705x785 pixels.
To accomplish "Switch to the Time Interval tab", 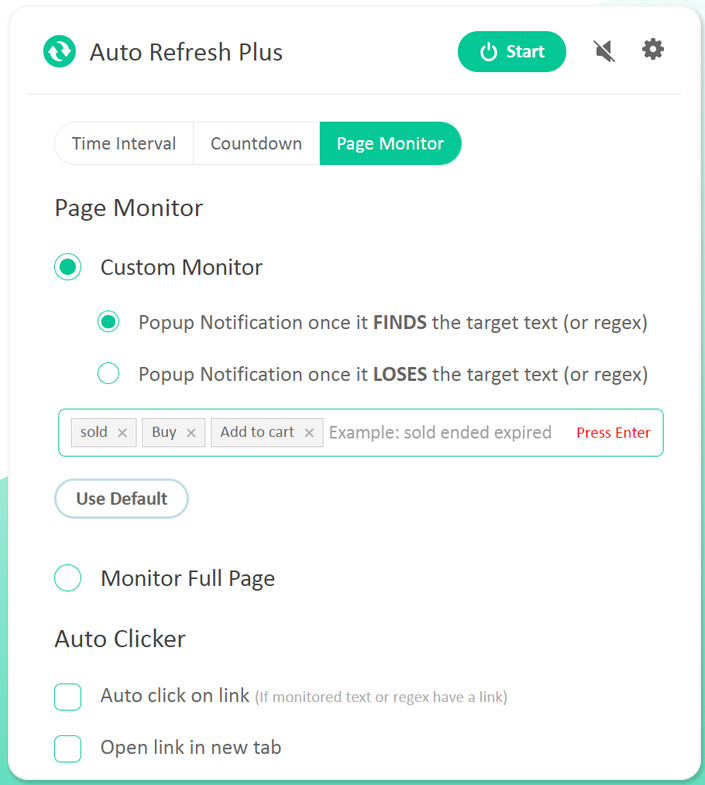I will coord(124,144).
